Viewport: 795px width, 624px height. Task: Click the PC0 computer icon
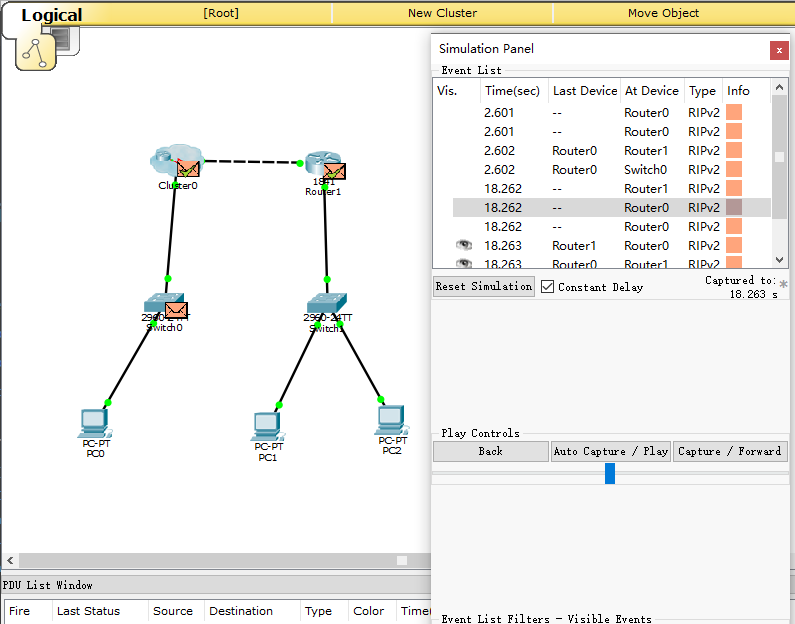[x=94, y=423]
